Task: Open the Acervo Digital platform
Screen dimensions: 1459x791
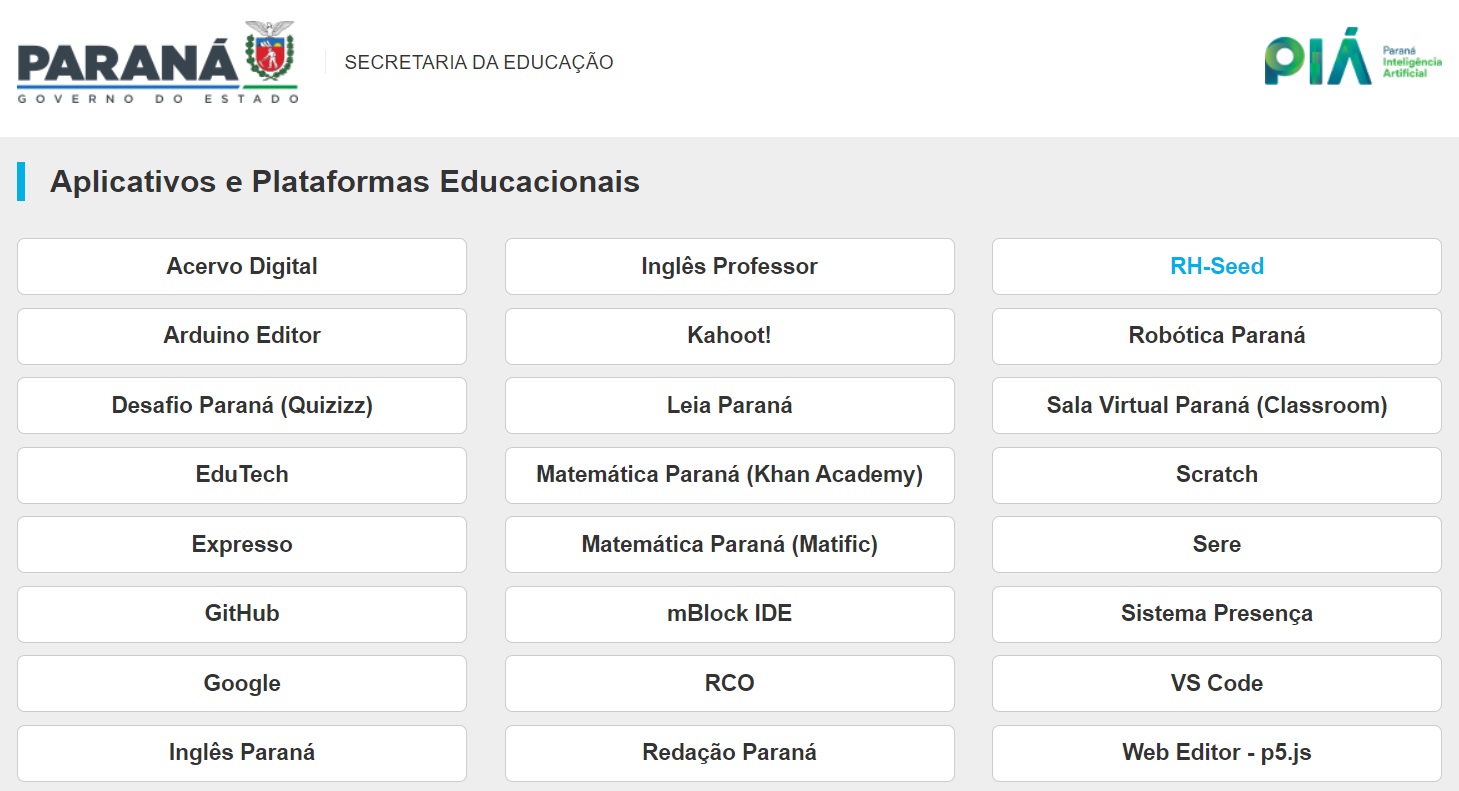Action: (x=242, y=267)
